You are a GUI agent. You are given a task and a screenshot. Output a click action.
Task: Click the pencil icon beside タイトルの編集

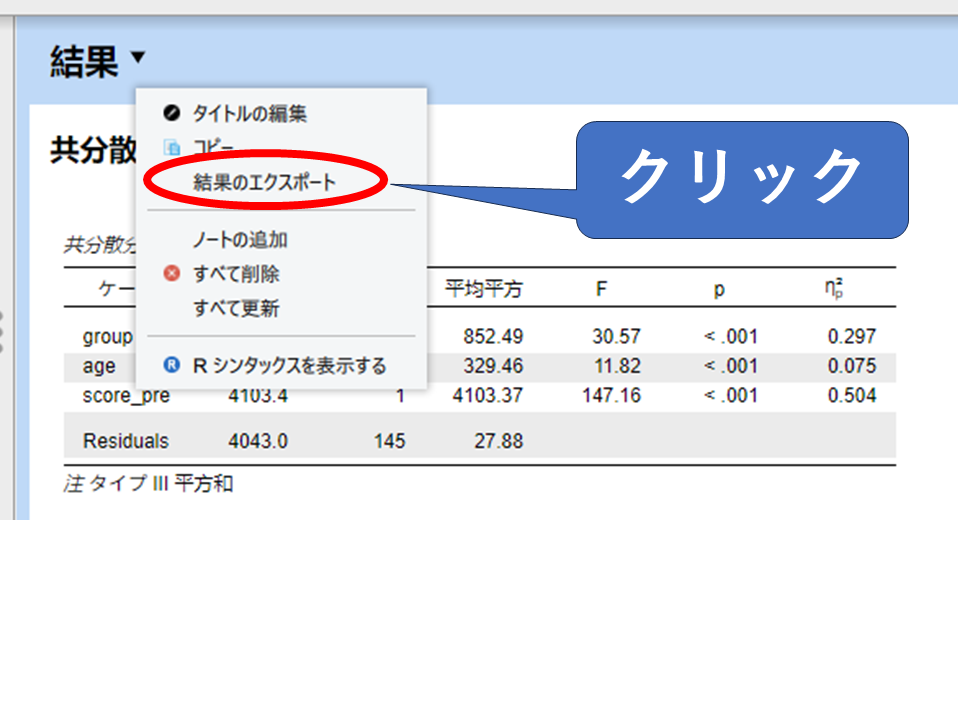pos(171,114)
